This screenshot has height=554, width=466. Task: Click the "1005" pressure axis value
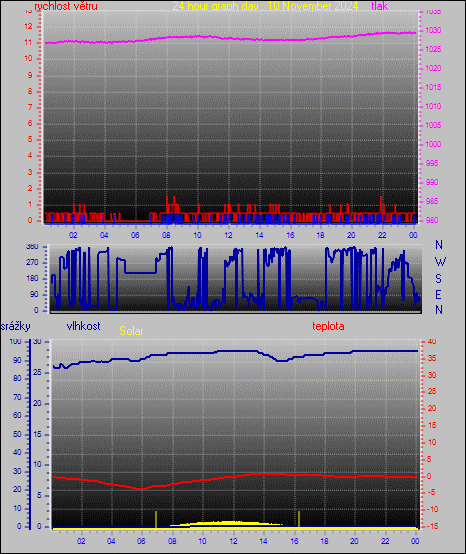pyautogui.click(x=433, y=125)
